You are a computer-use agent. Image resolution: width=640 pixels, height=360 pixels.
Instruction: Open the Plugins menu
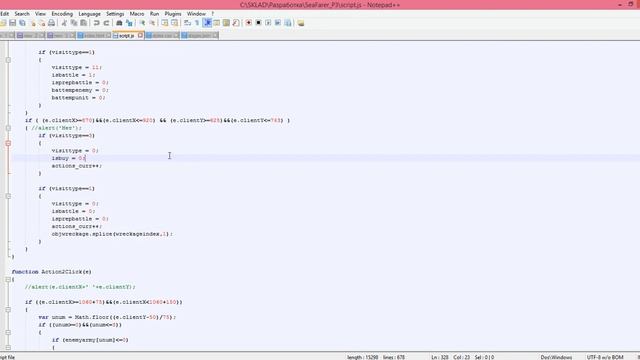(173, 13)
